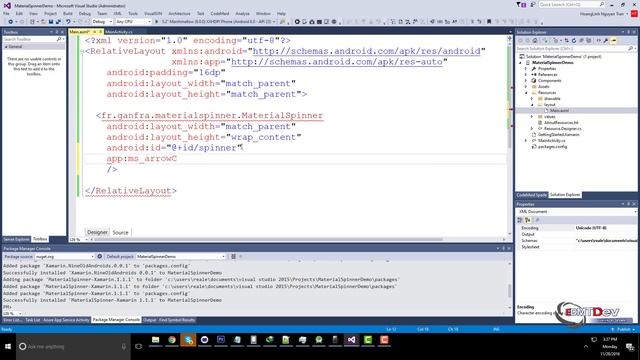Open the Package source nuget.org dropdown

(64, 256)
